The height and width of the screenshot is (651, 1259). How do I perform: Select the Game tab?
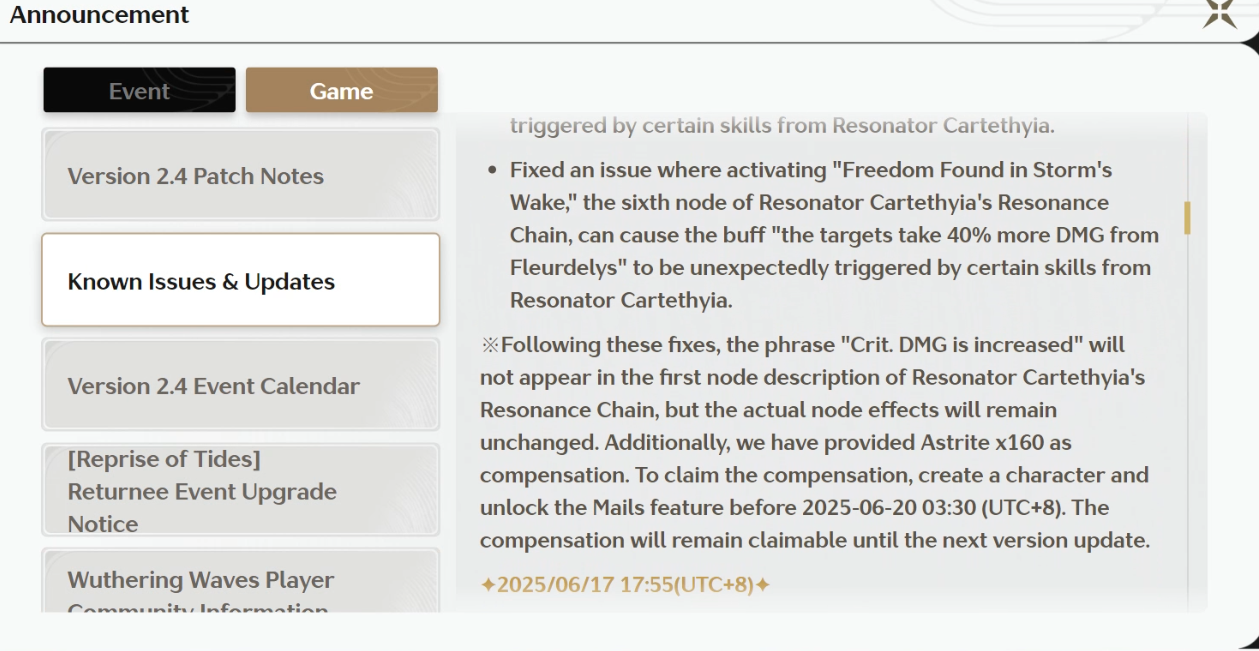pyautogui.click(x=342, y=91)
